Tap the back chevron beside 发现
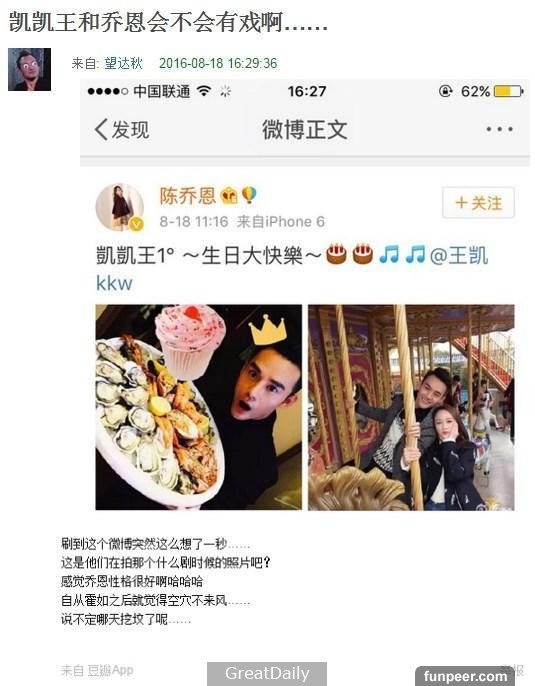Screen dimensions: 535x686 [101, 130]
